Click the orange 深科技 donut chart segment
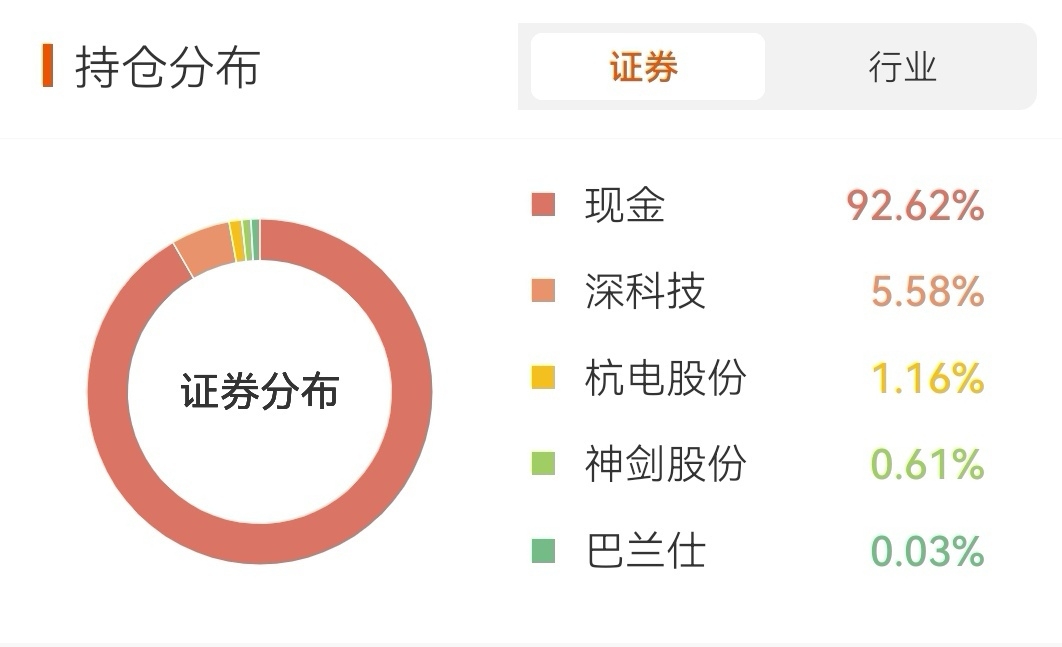The height and width of the screenshot is (647, 1062). pos(207,248)
